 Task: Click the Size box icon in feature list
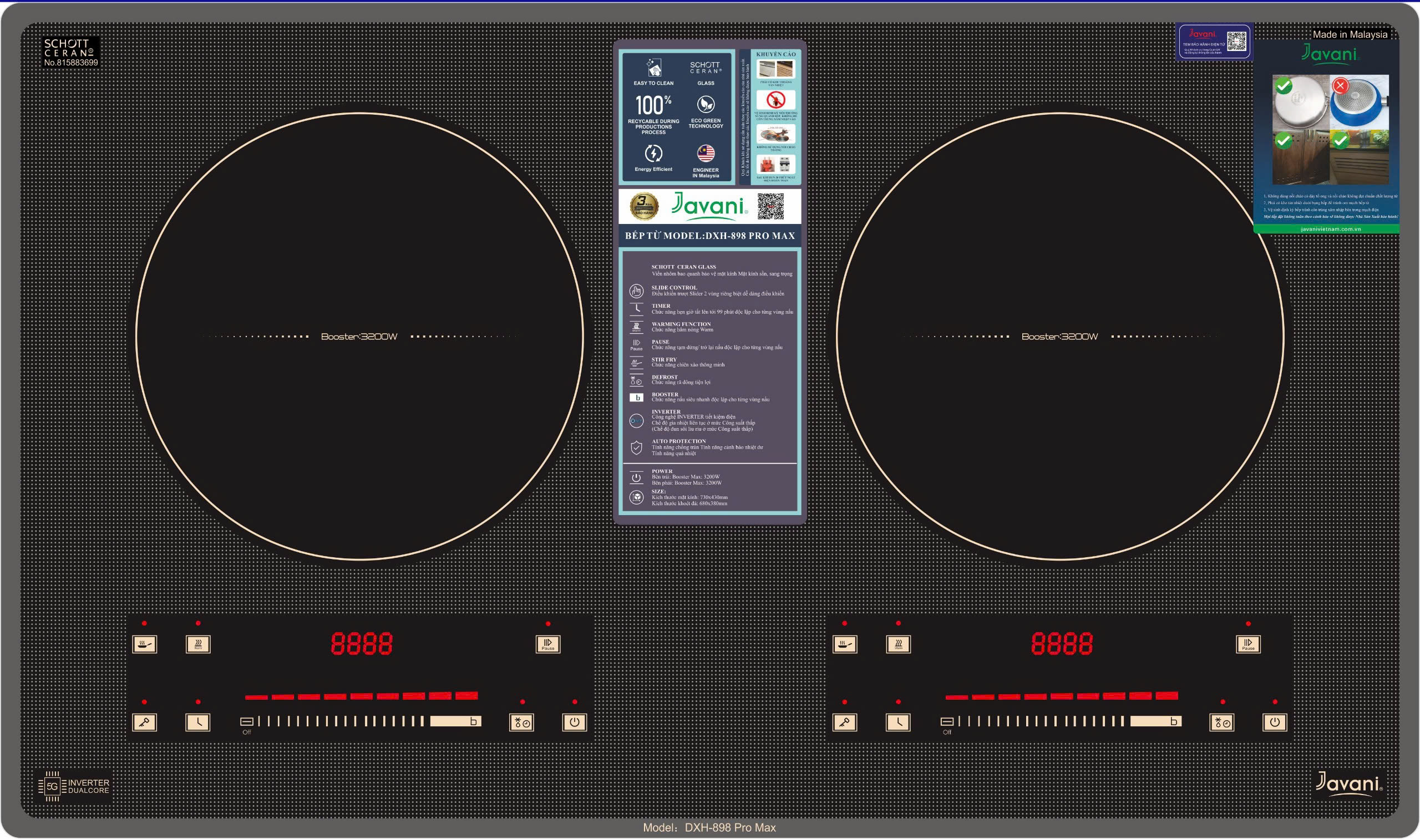click(x=636, y=497)
